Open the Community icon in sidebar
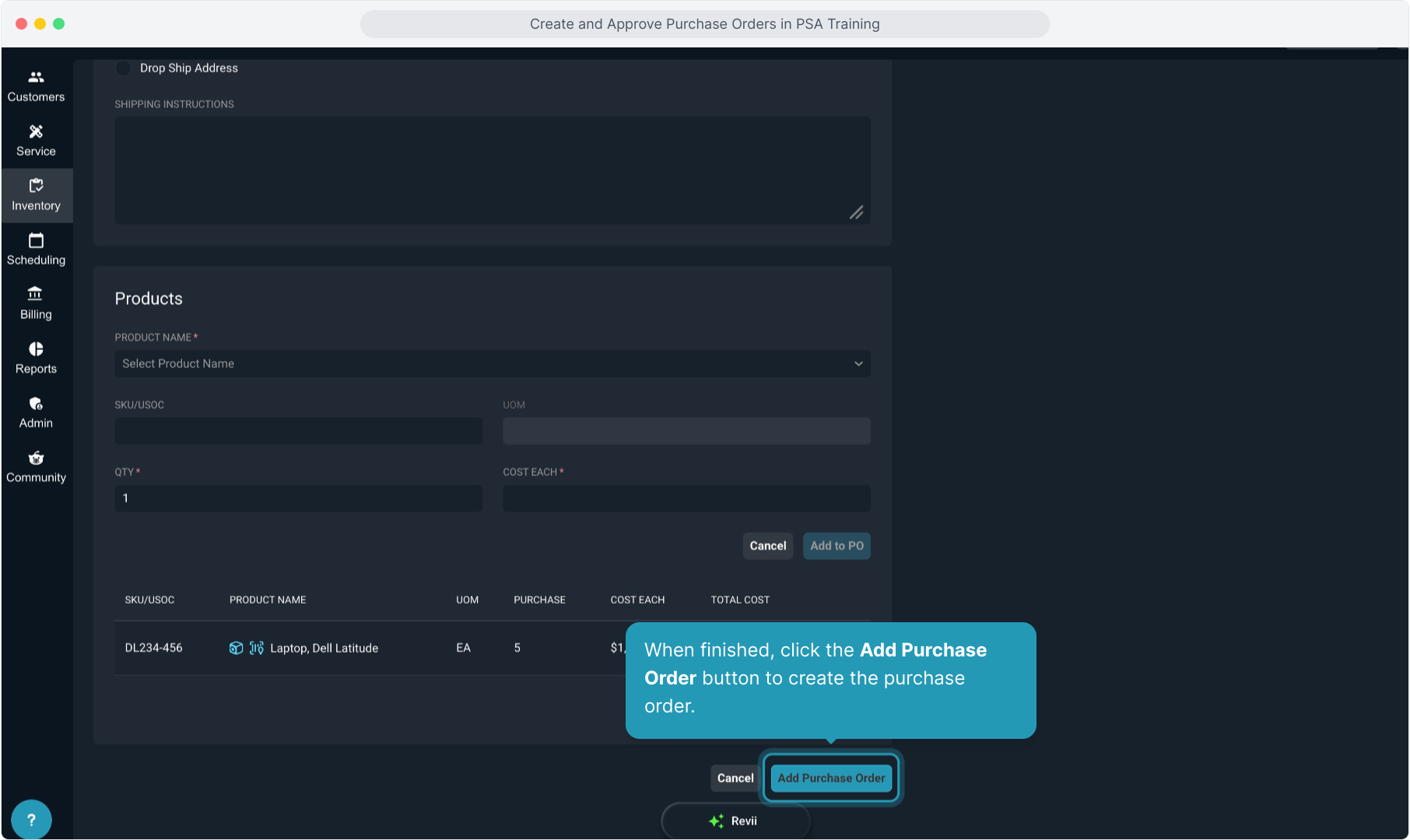This screenshot has height=840, width=1410. click(x=36, y=458)
